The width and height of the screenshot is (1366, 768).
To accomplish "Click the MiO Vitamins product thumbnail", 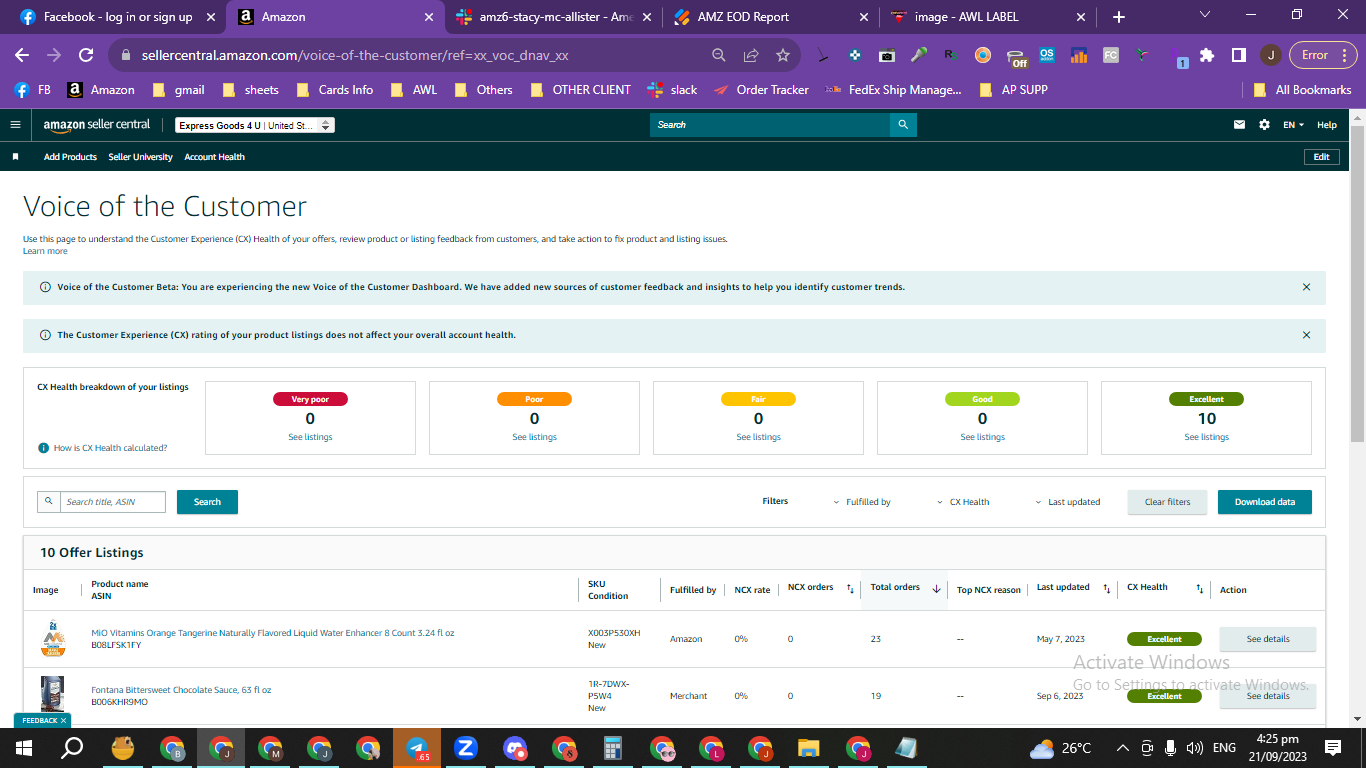I will click(x=52, y=638).
